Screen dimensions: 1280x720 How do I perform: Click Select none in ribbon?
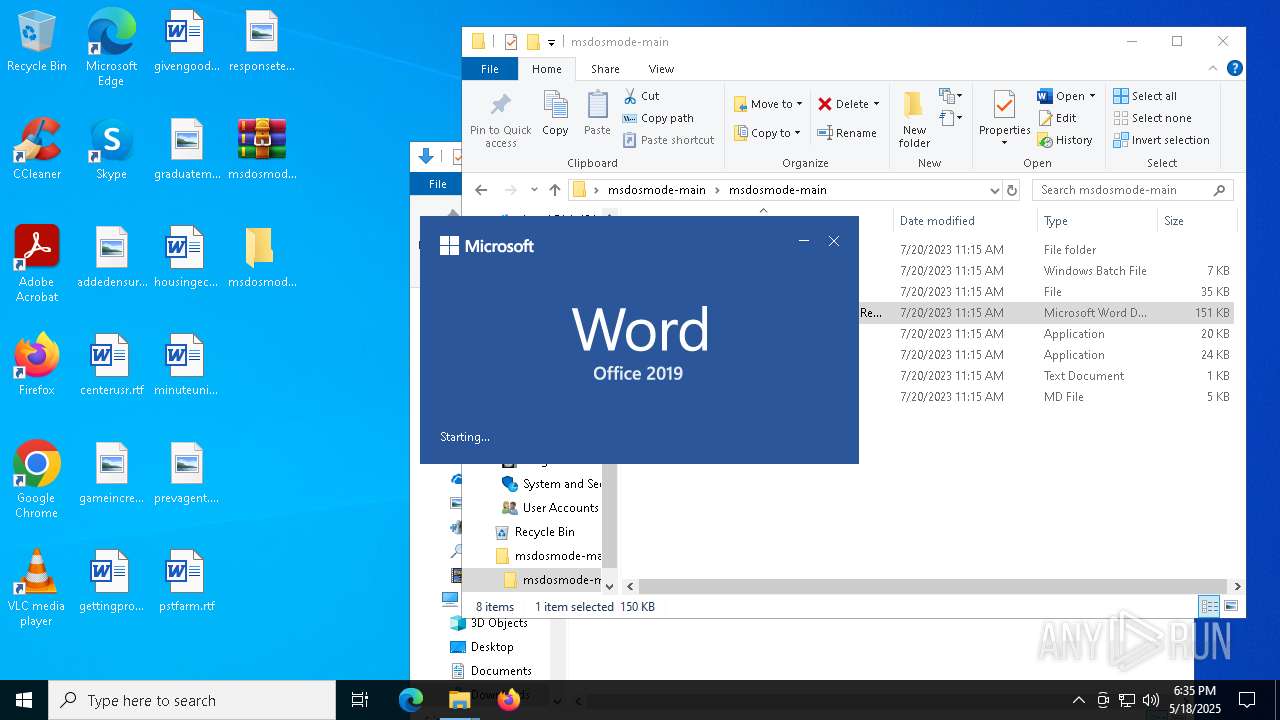coord(1152,118)
